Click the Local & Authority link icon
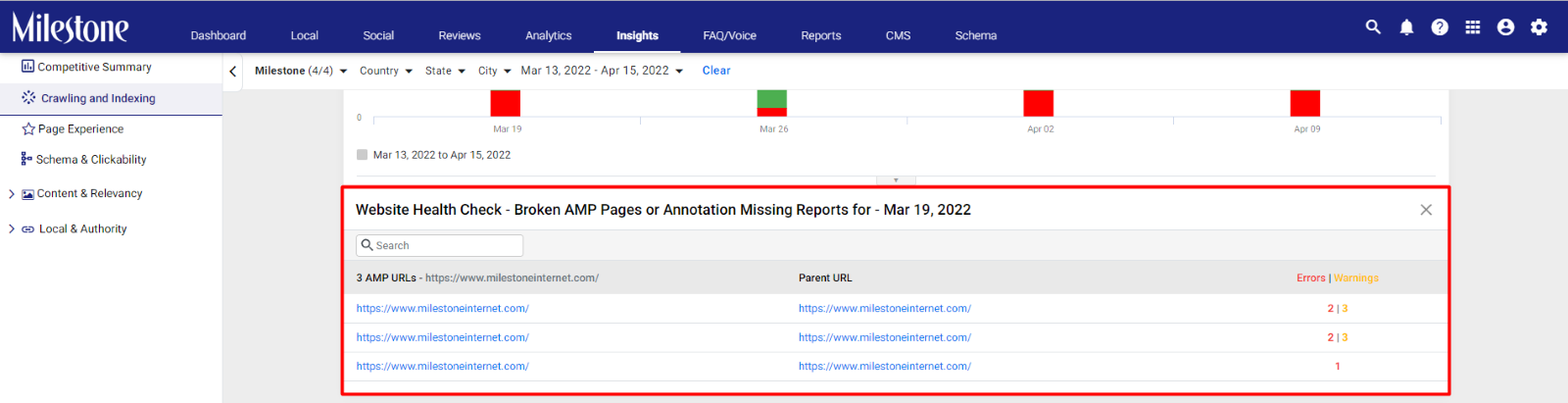 (x=27, y=229)
